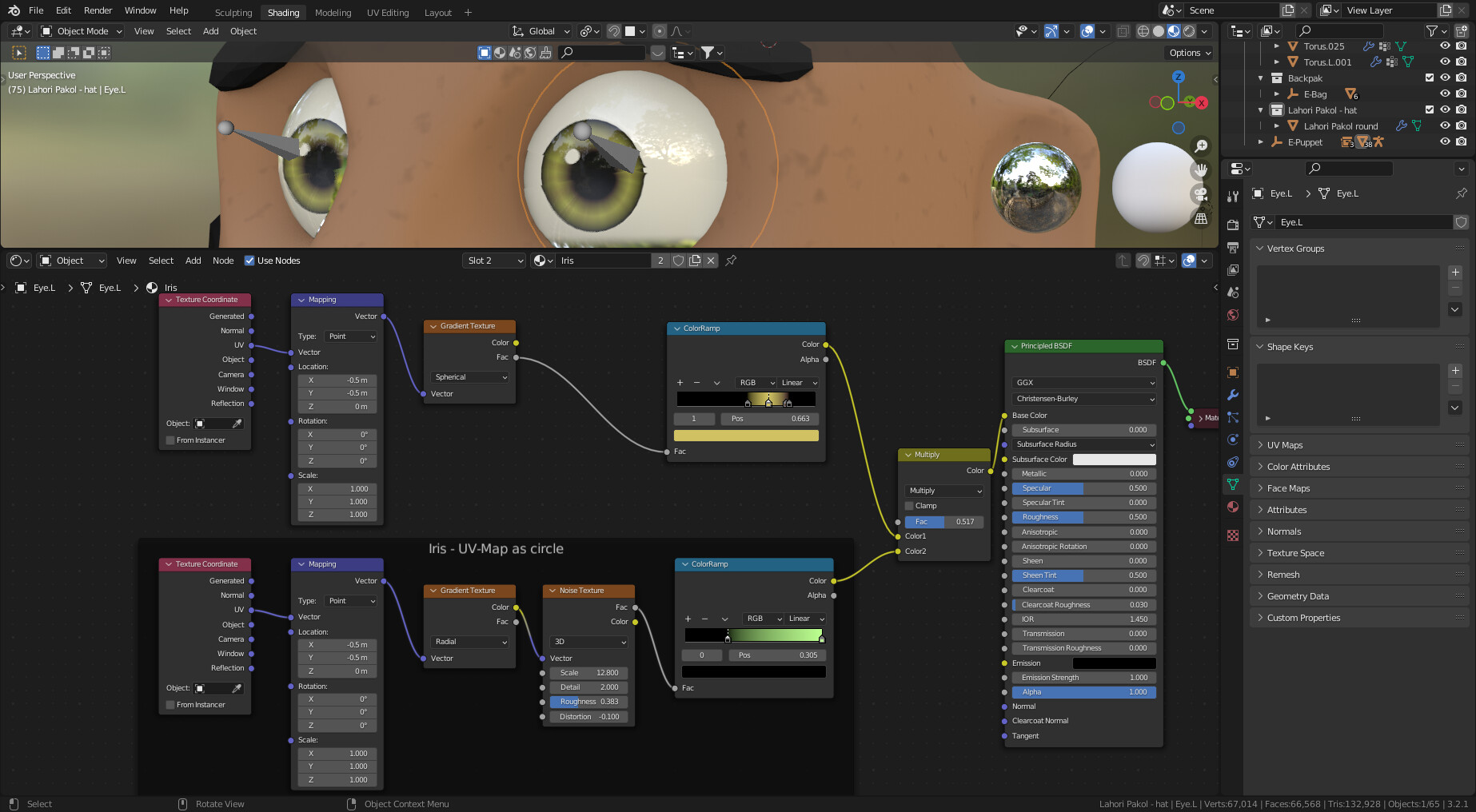The height and width of the screenshot is (812, 1476).
Task: Click the Render properties tab icon
Action: tap(1233, 225)
